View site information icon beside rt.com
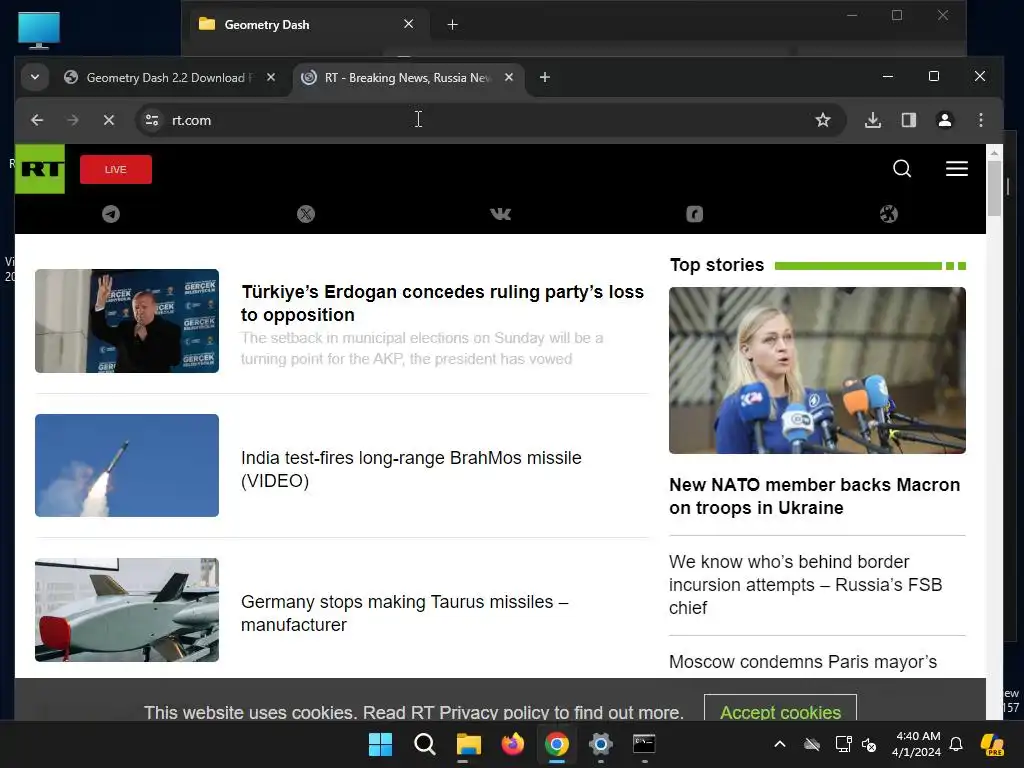 click(152, 120)
